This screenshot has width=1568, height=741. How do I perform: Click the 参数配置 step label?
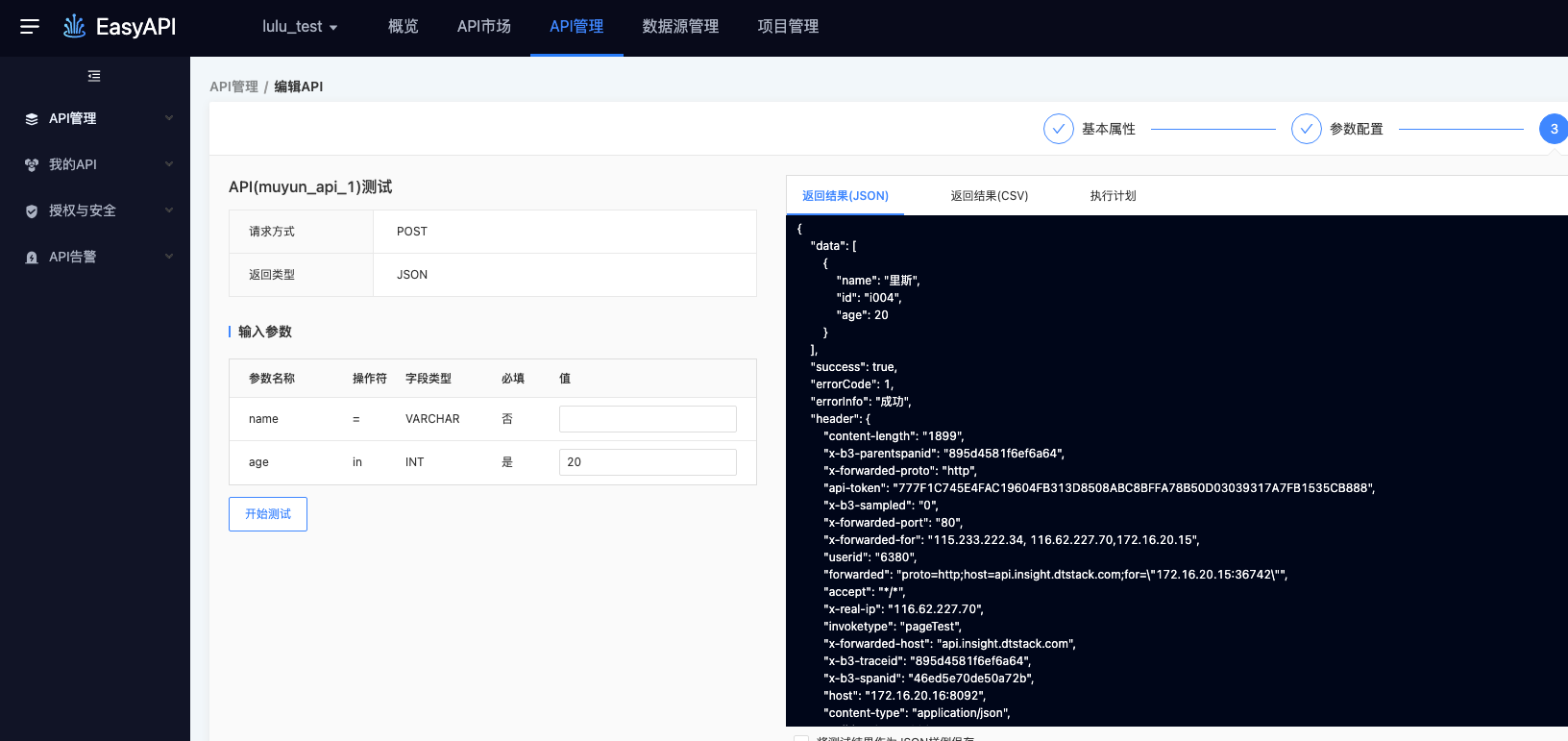point(1357,129)
